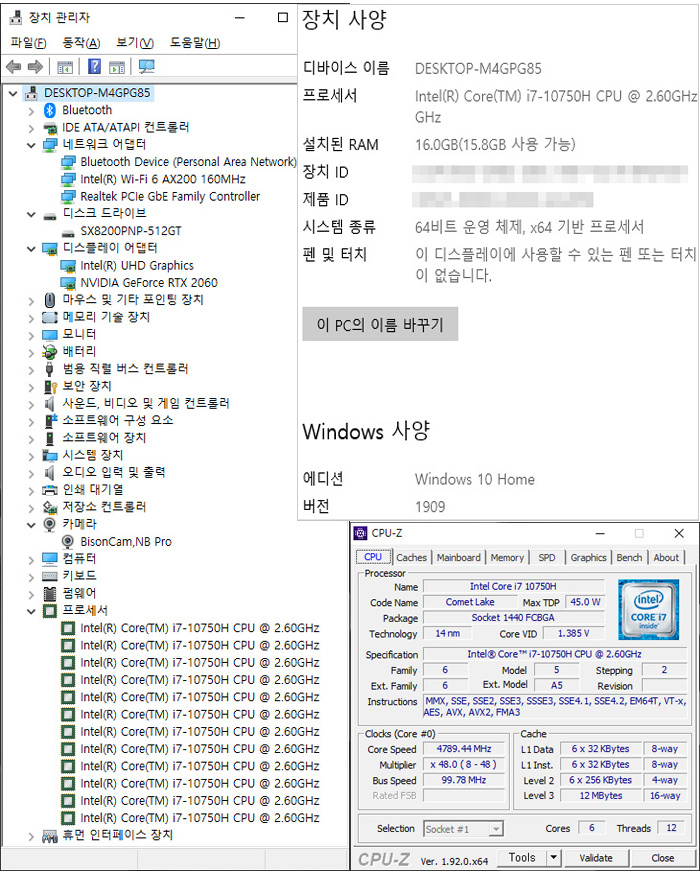Click the Forward arrow in Device Manager toolbar
Image resolution: width=700 pixels, height=875 pixels.
(35, 67)
